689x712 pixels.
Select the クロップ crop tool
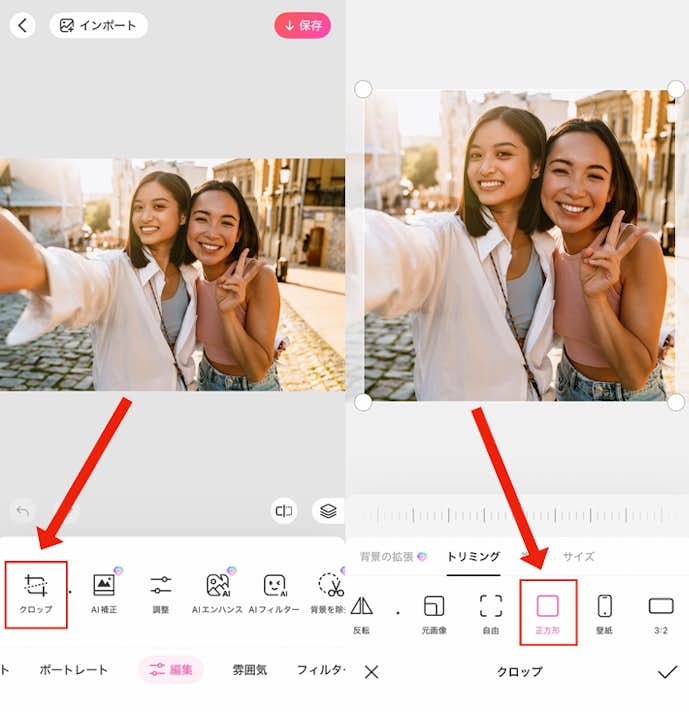36,594
